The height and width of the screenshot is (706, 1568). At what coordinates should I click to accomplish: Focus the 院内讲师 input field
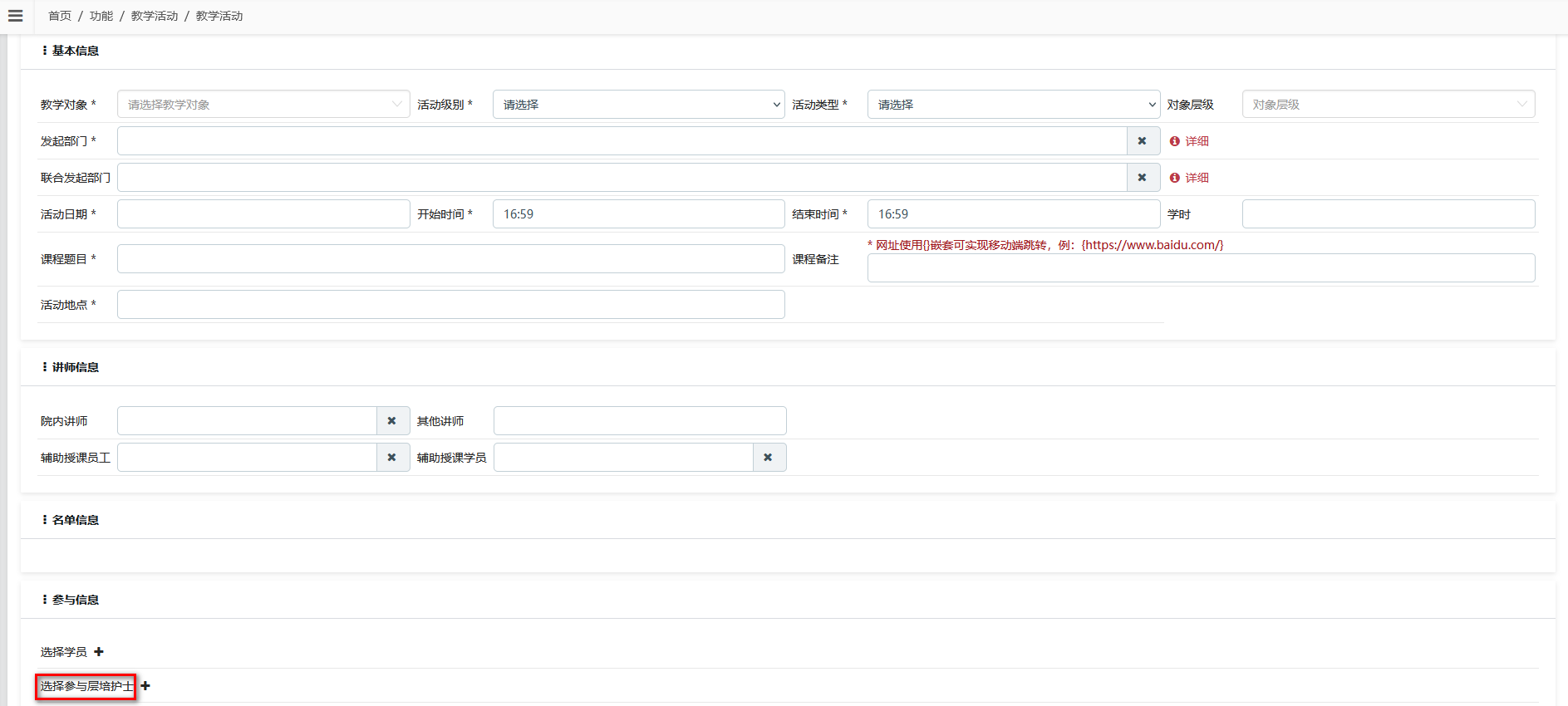tap(247, 421)
